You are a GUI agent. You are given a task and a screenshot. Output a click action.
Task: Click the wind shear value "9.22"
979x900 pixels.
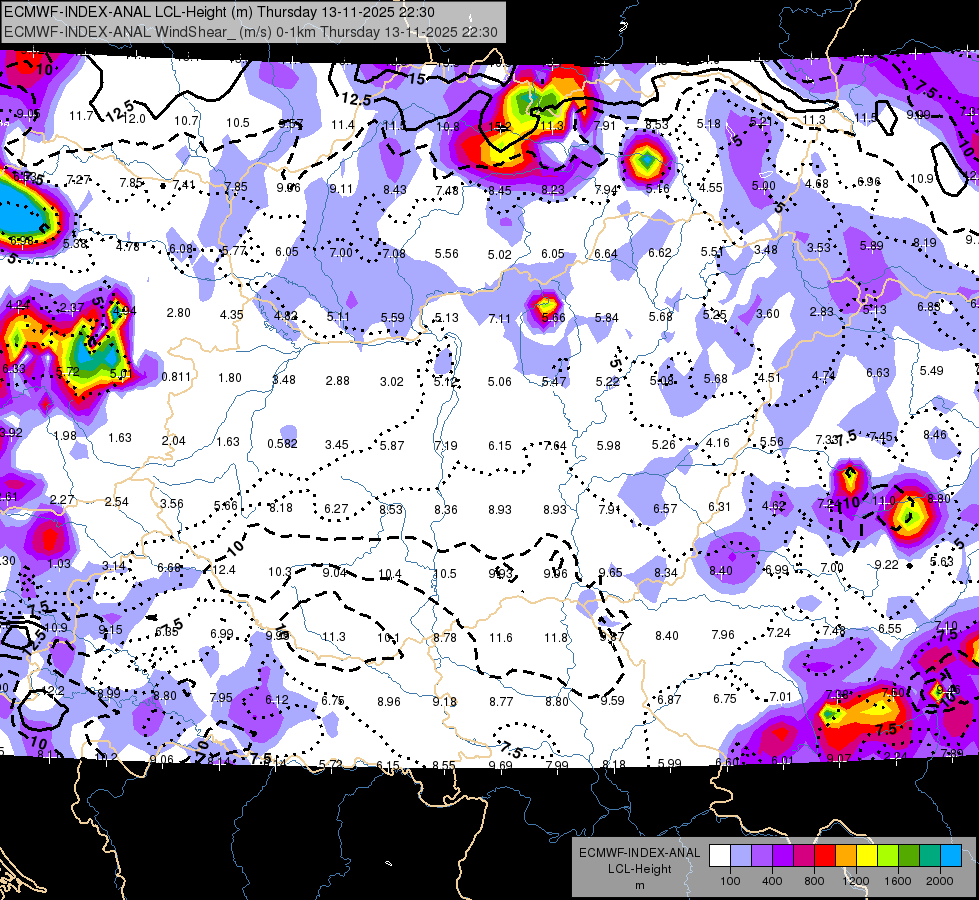click(886, 565)
